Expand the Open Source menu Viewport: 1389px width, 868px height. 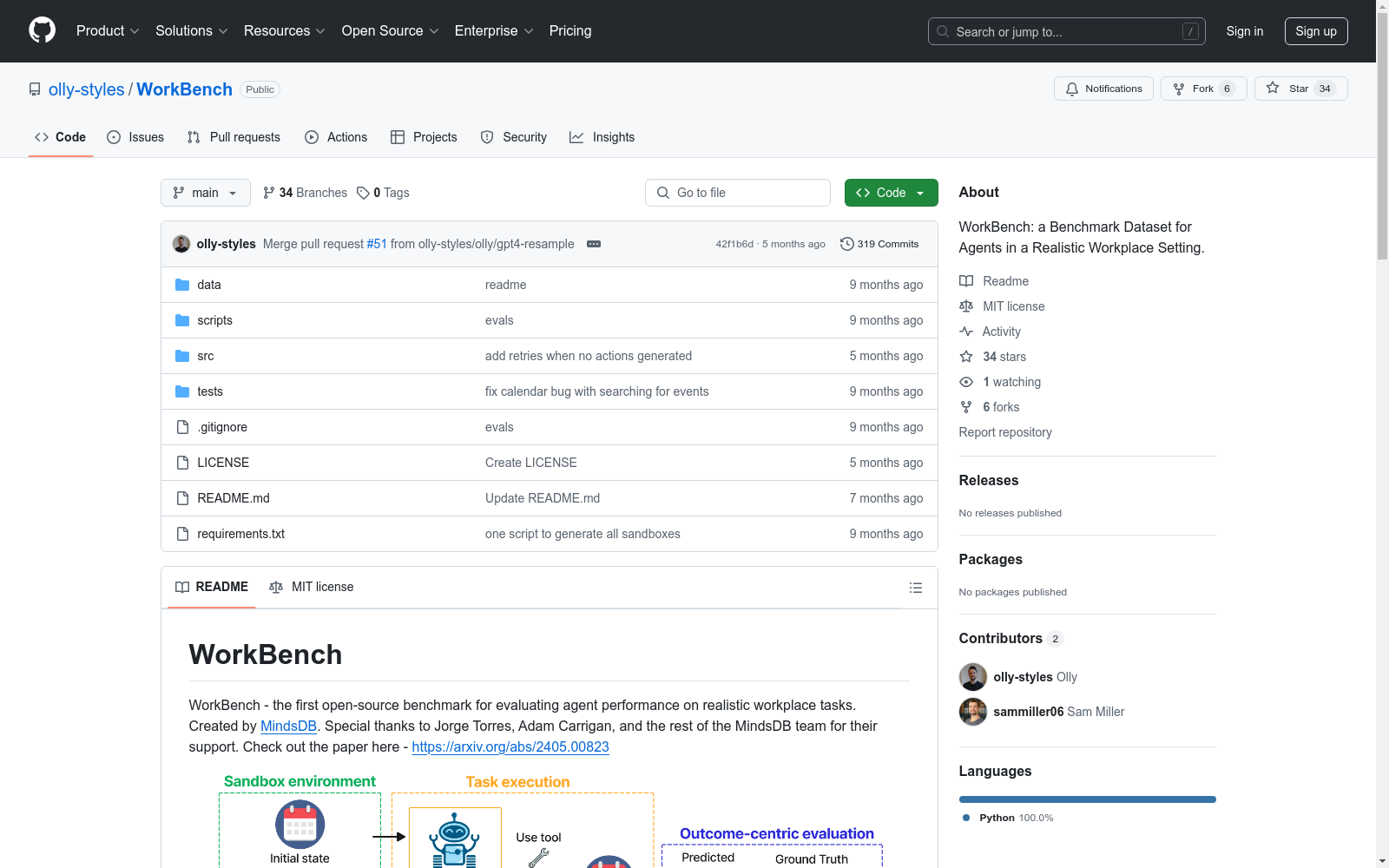[391, 31]
